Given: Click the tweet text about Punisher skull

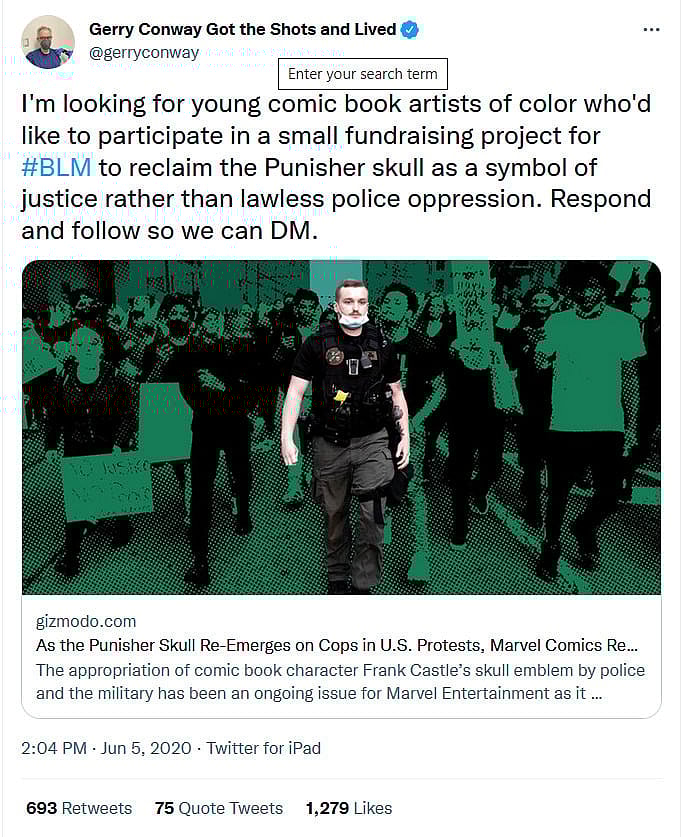Looking at the screenshot, I should (x=336, y=167).
